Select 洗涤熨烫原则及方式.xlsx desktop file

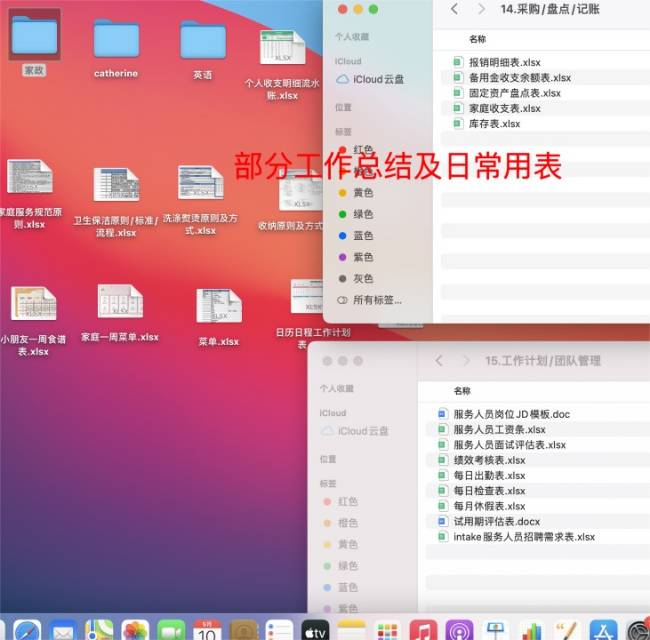pos(201,182)
